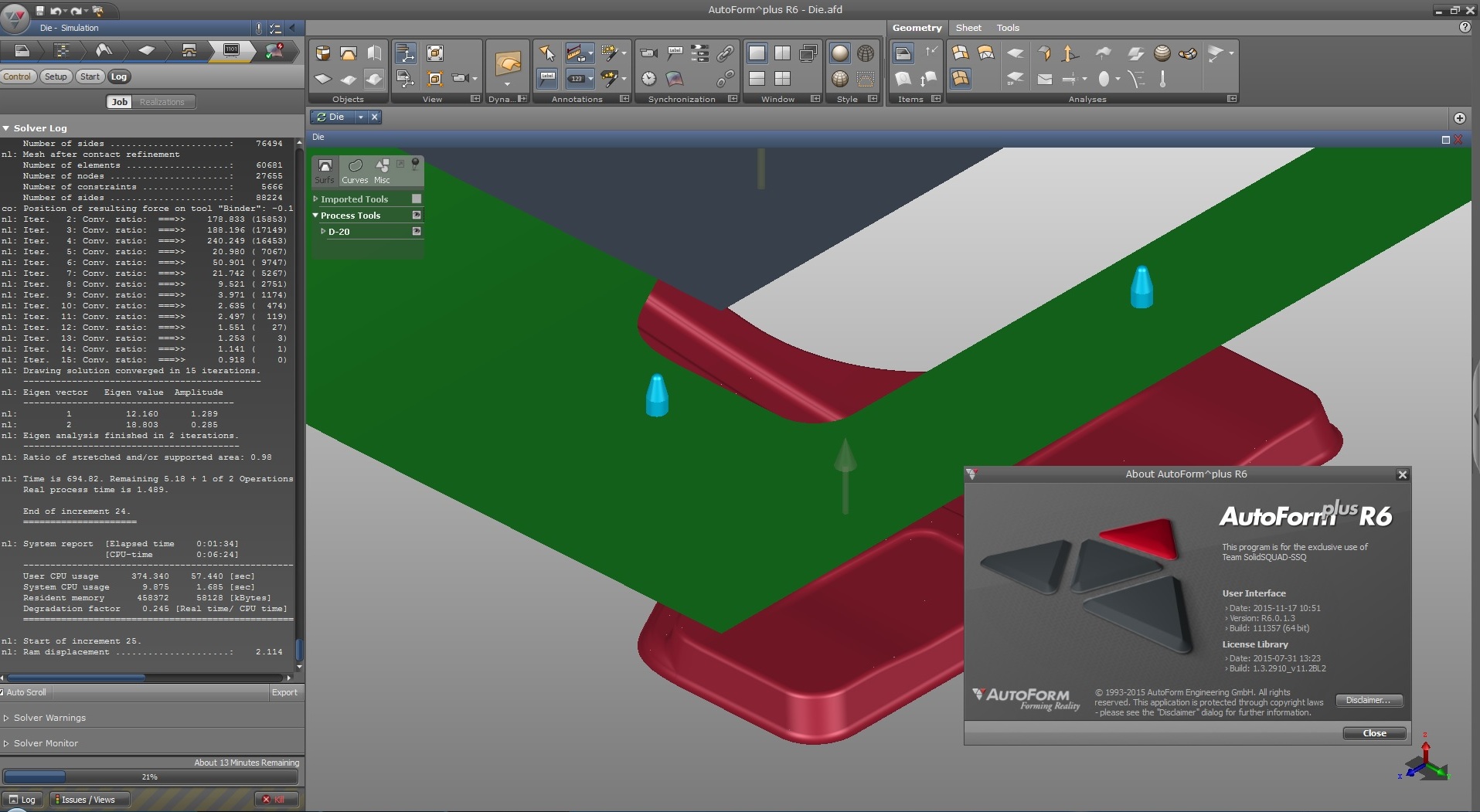Screen dimensions: 1480x812
Task: Export the solver log
Action: point(284,692)
